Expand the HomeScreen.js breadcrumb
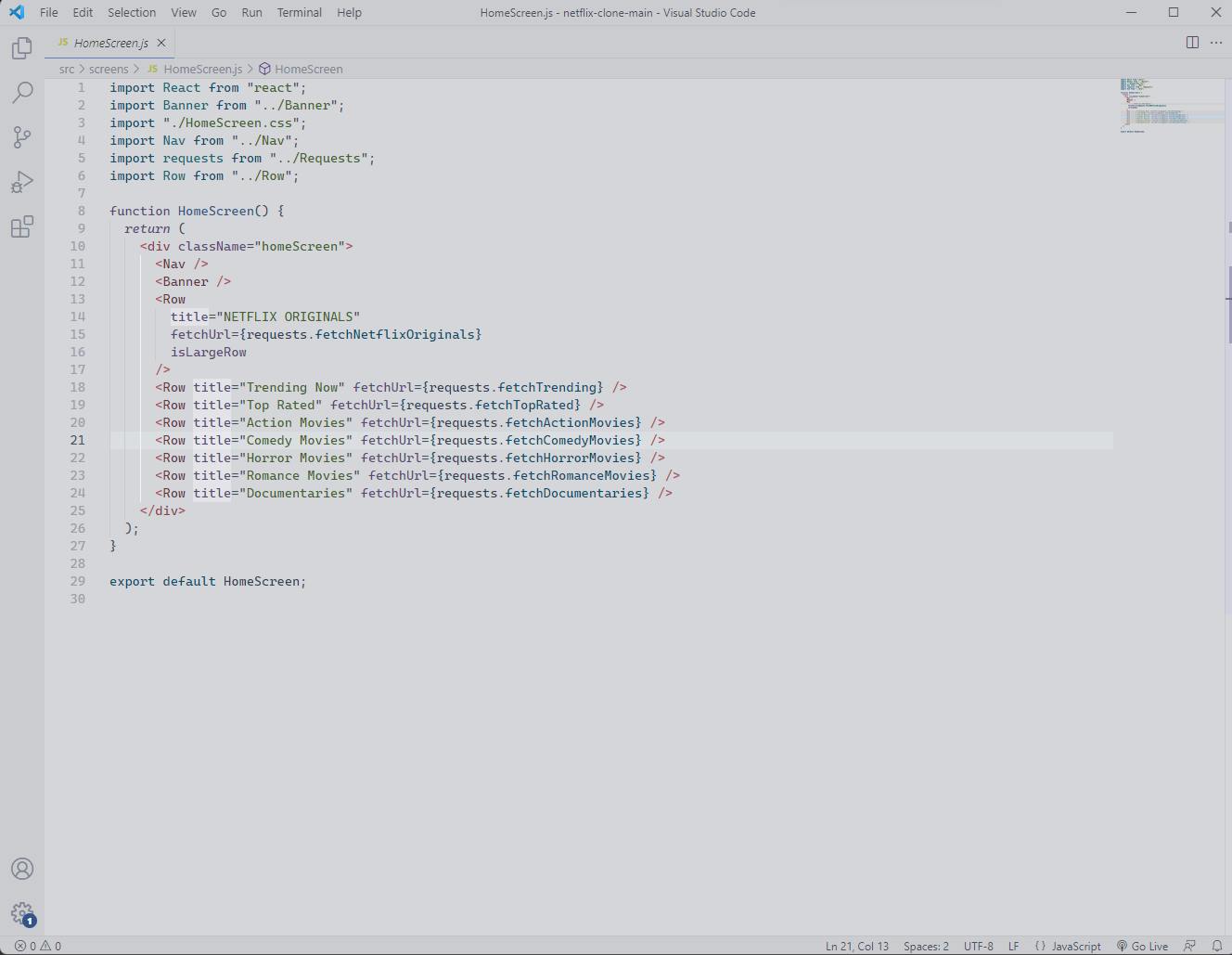 pos(194,69)
